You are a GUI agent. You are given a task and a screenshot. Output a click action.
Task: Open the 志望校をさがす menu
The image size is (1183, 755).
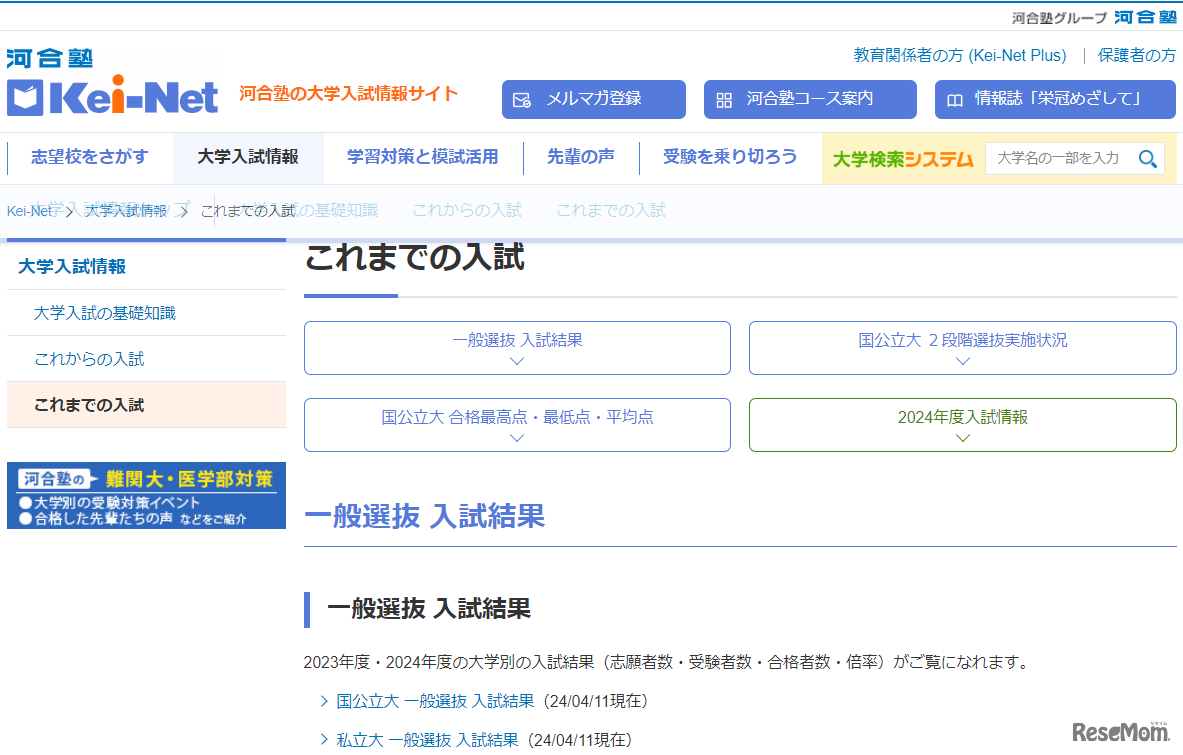(90, 157)
